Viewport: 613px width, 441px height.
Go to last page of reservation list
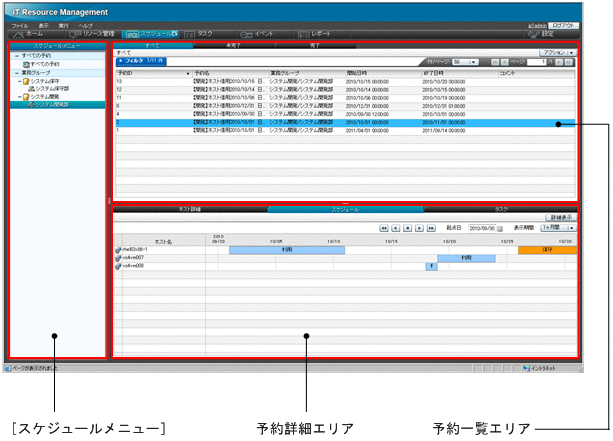pyautogui.click(x=569, y=62)
